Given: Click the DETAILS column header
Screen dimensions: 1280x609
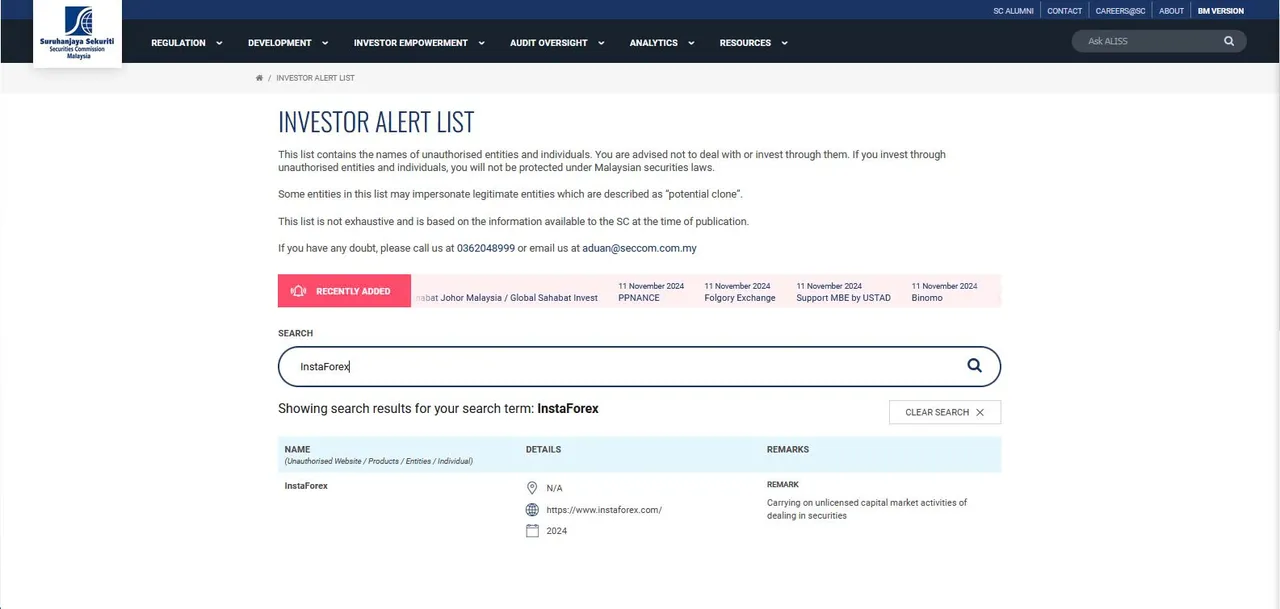Looking at the screenshot, I should (x=543, y=449).
